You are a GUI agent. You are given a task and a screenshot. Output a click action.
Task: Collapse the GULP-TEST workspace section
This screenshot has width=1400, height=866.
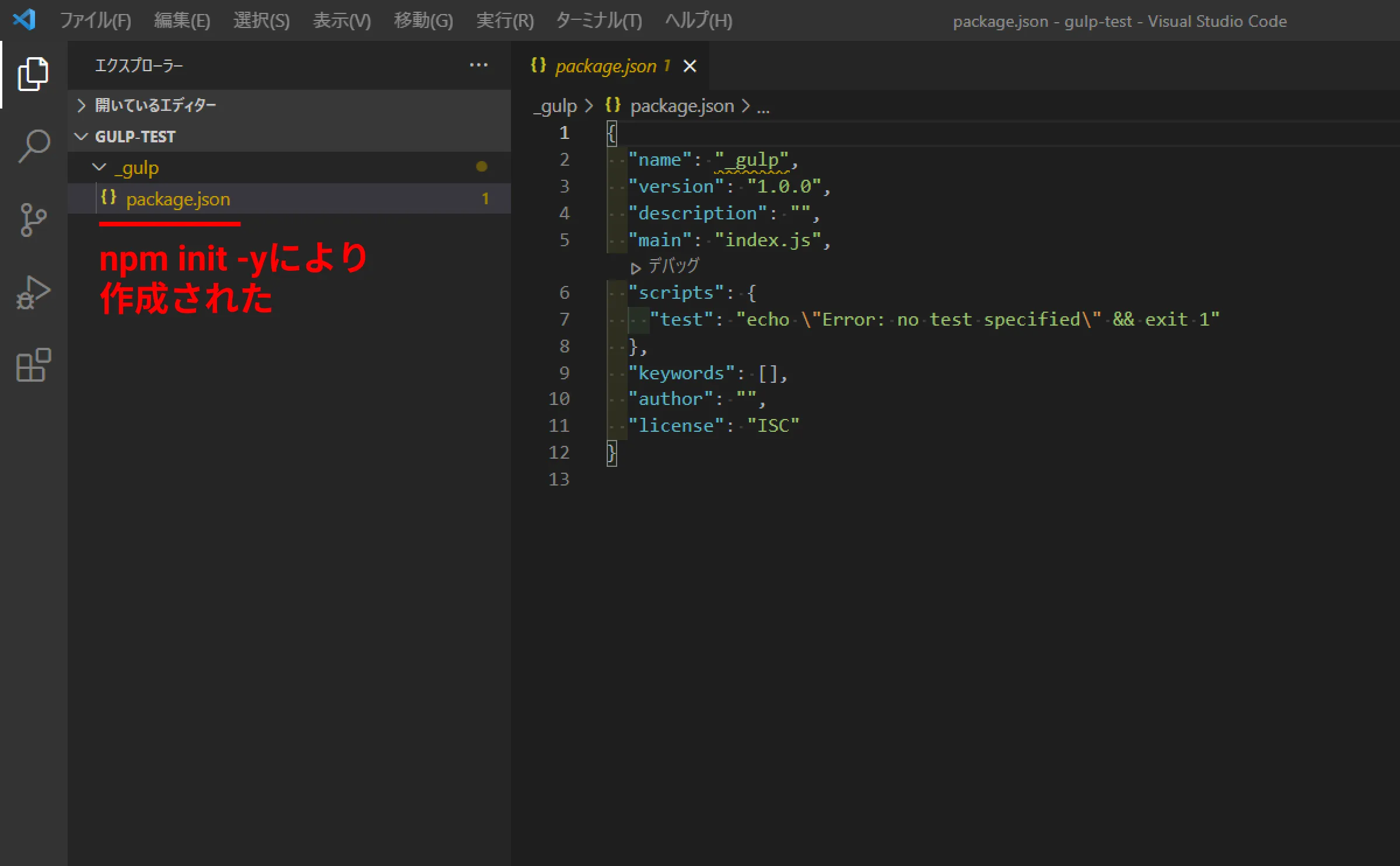point(289,136)
